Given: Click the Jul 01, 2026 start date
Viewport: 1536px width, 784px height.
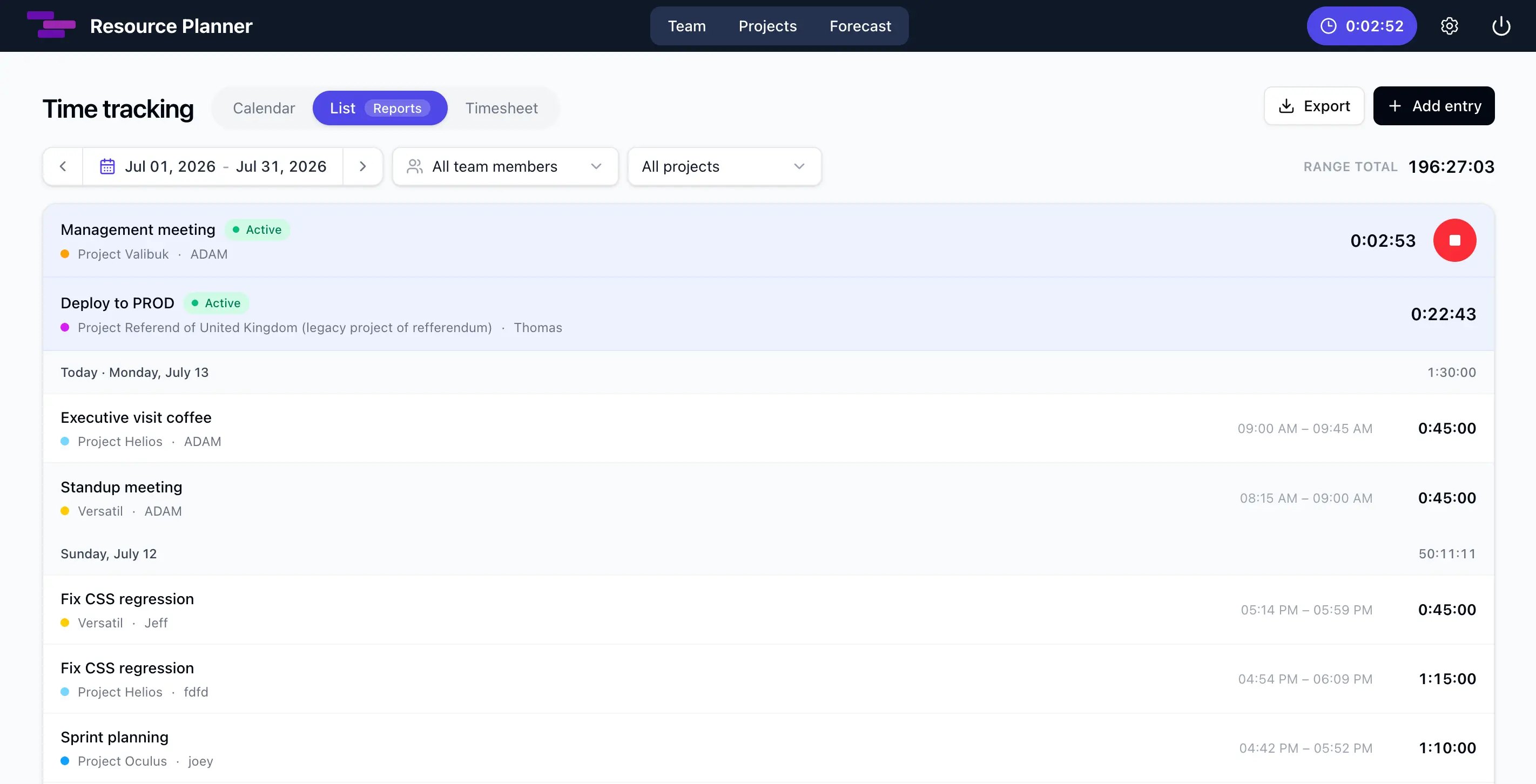Looking at the screenshot, I should tap(170, 166).
